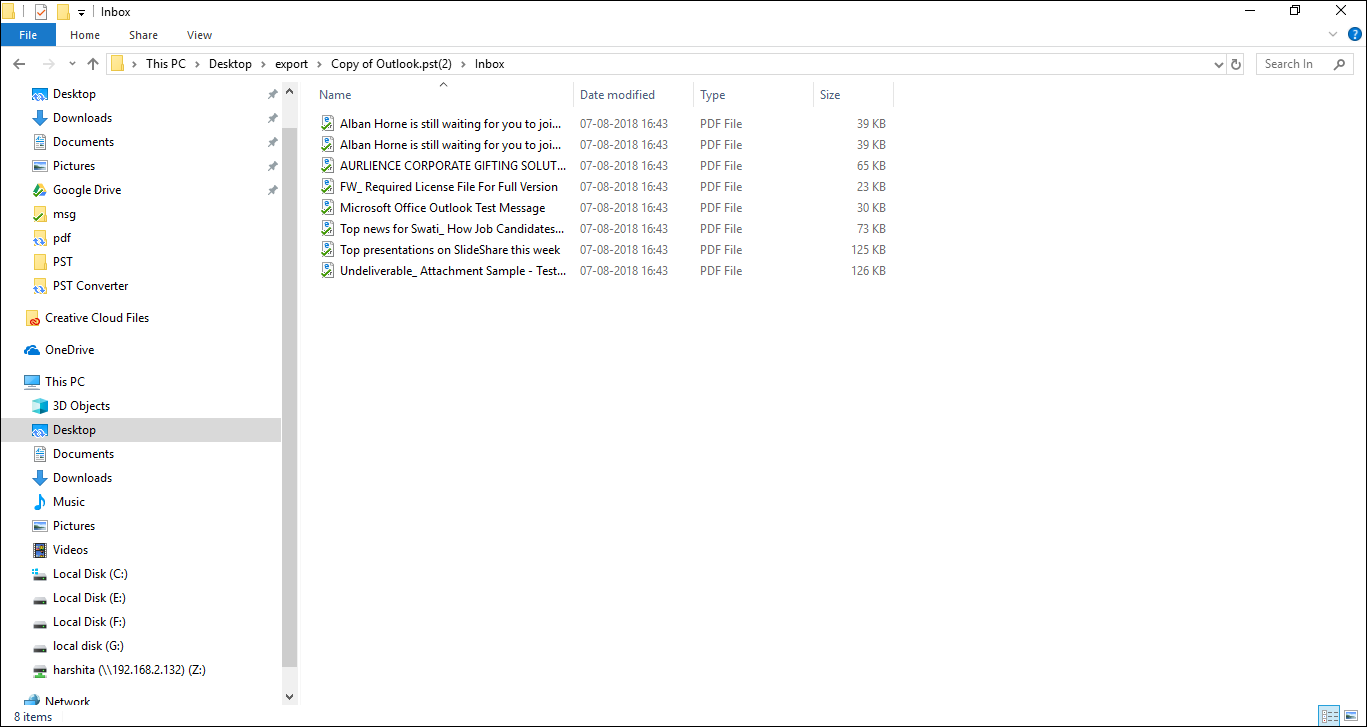Click Desktop in the address breadcrumb
Viewport: 1367px width, 727px height.
click(230, 64)
